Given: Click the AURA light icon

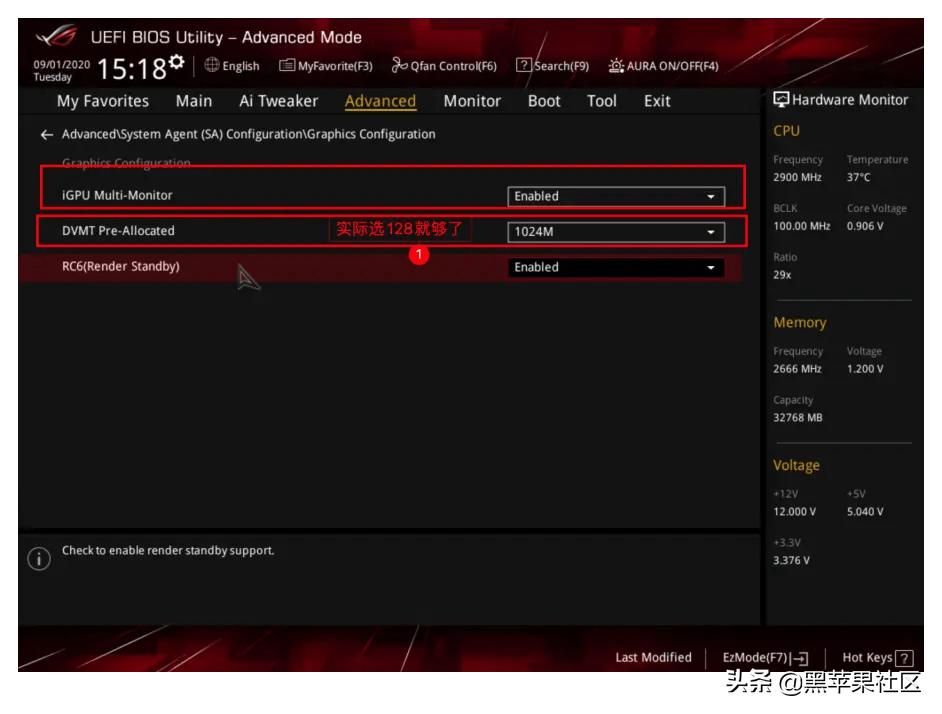Looking at the screenshot, I should coord(616,65).
